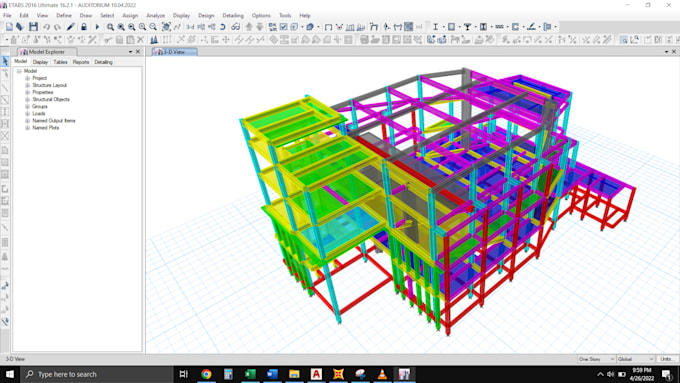Close the Model Explorer panel
This screenshot has height=383, width=680.
click(x=138, y=52)
